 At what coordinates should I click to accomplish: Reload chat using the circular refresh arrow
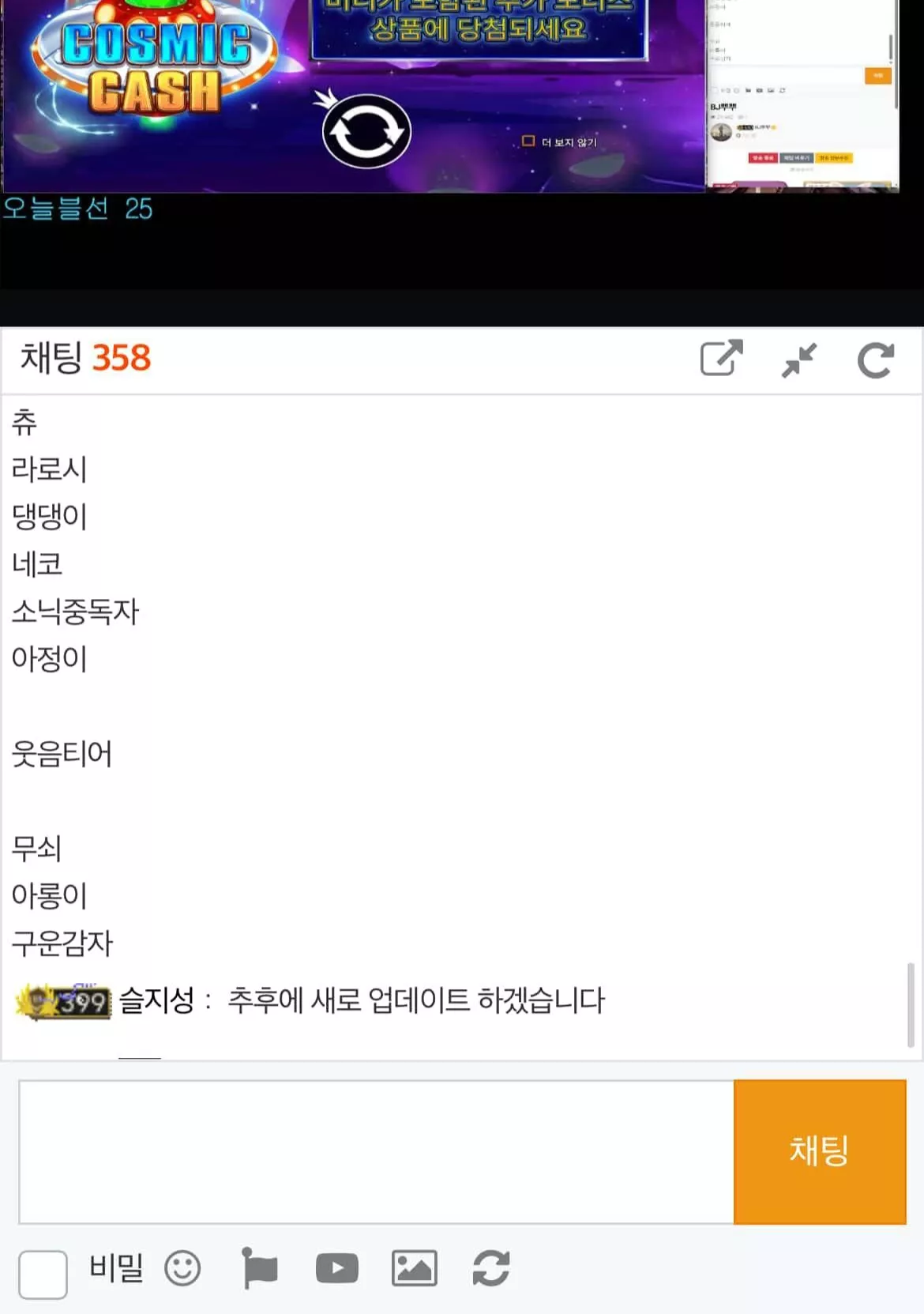point(876,360)
